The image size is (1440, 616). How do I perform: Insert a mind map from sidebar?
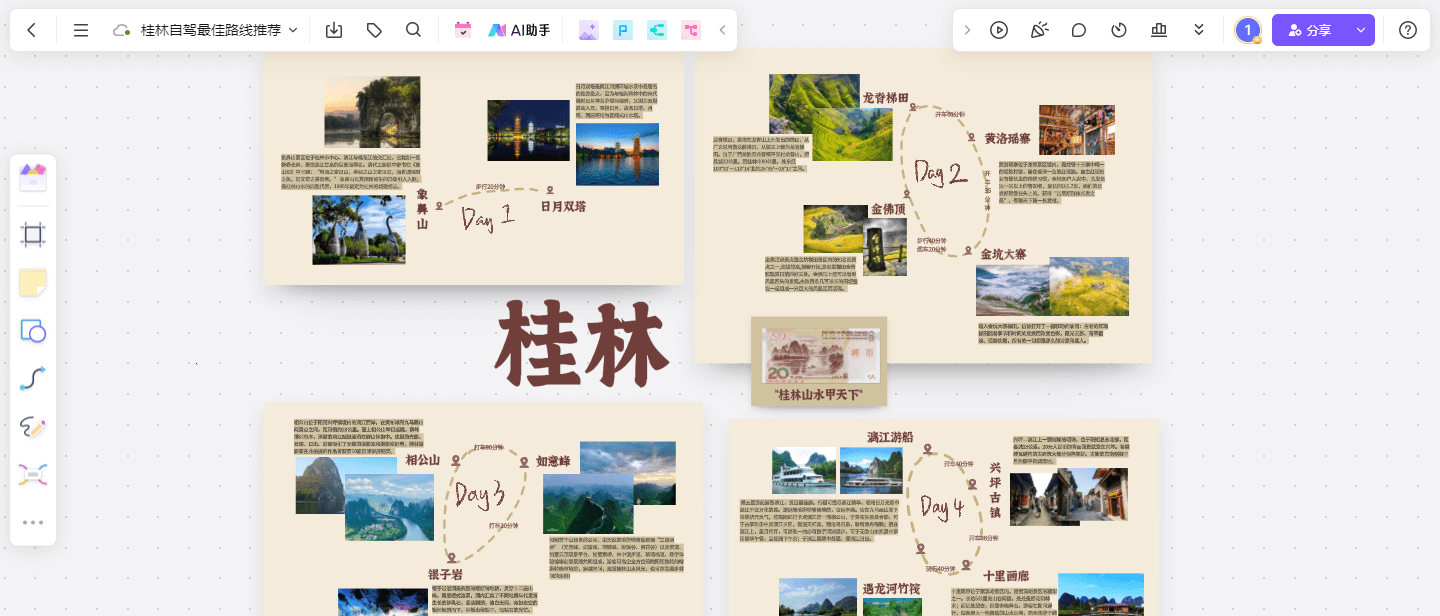tap(33, 475)
